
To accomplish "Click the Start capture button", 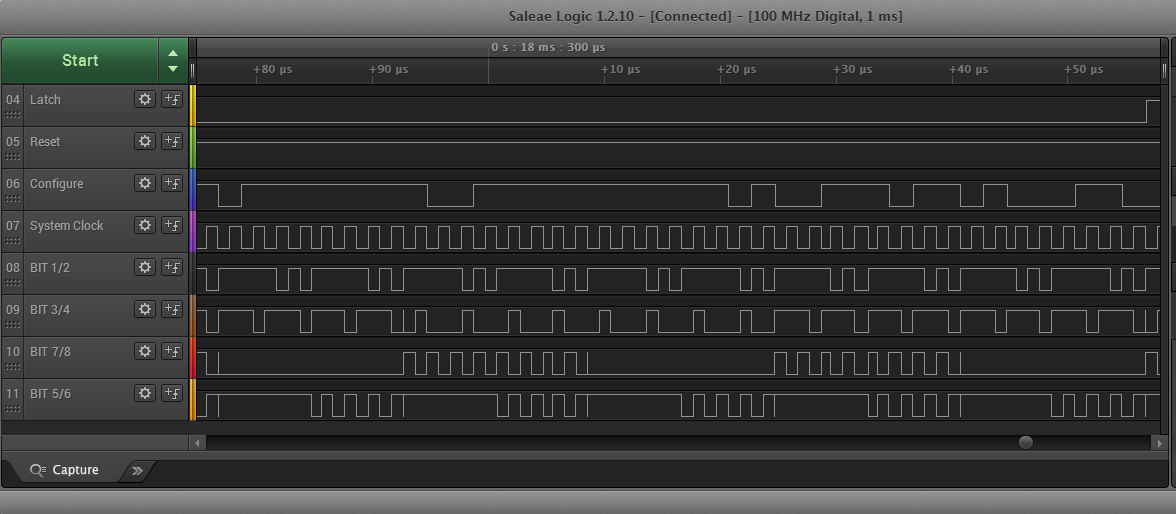I will coord(80,61).
